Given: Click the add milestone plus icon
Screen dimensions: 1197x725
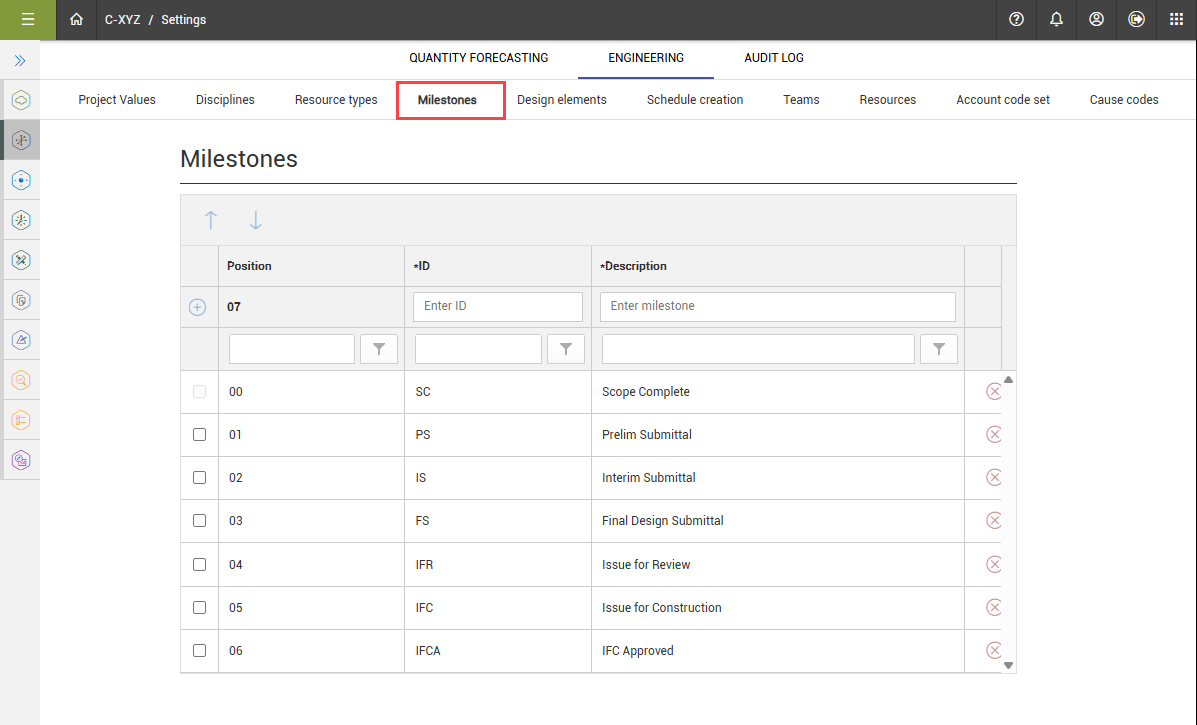Looking at the screenshot, I should [198, 307].
